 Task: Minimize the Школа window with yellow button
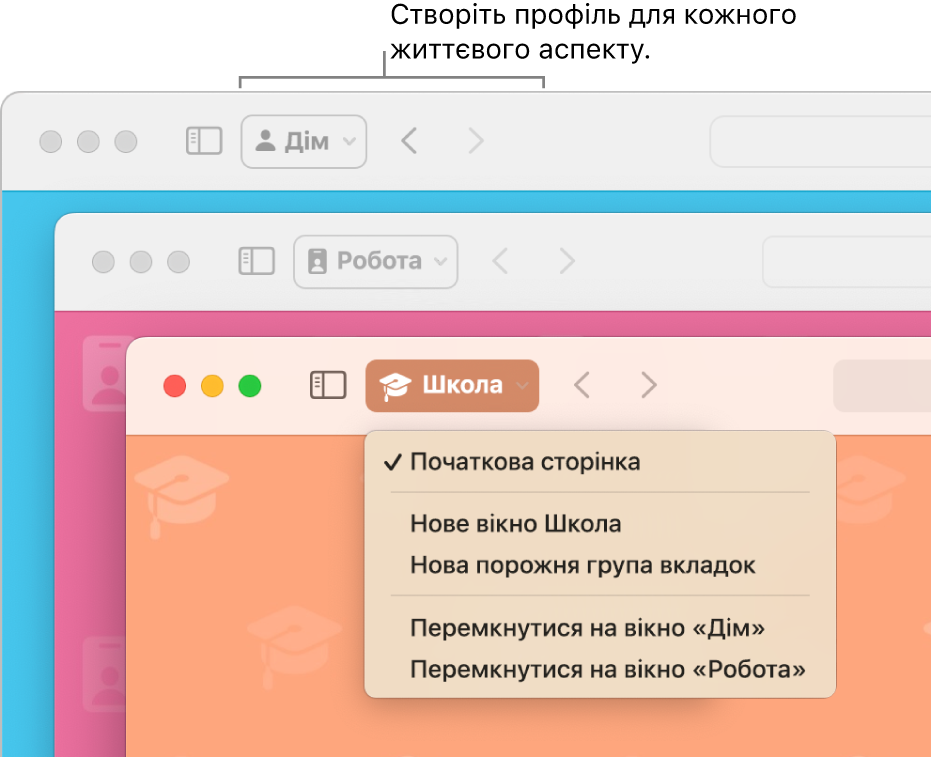coord(212,386)
